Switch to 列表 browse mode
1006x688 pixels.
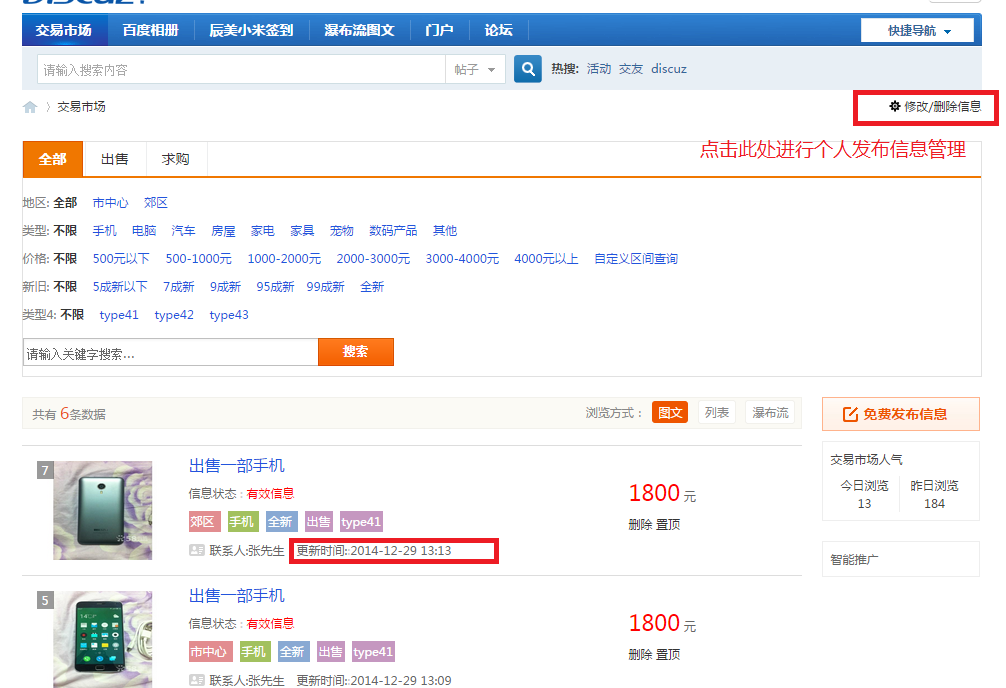716,412
